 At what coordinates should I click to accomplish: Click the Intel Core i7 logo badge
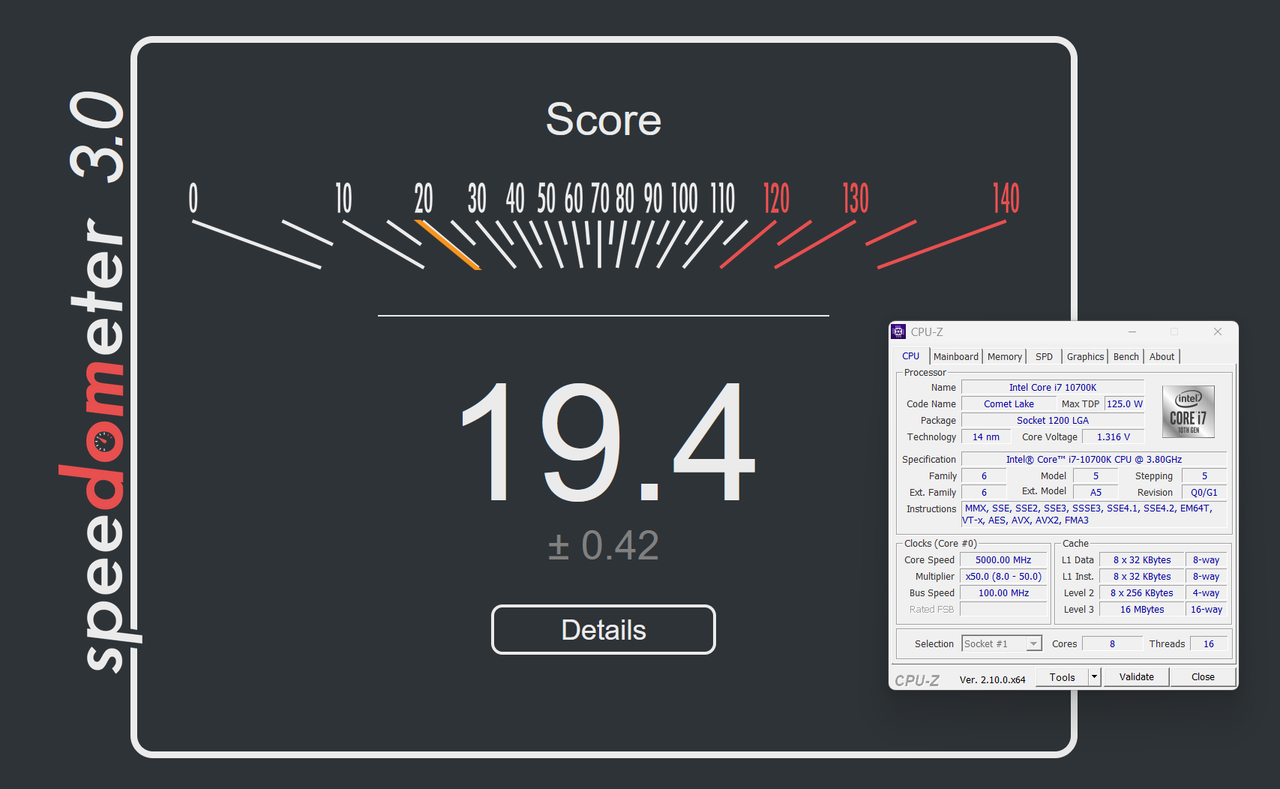click(1188, 411)
